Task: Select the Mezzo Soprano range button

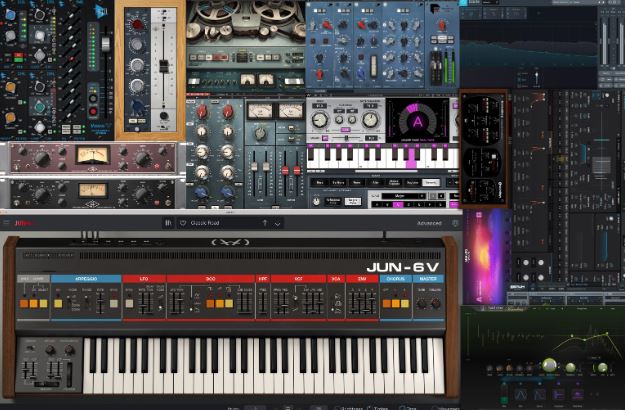Action: pos(394,182)
